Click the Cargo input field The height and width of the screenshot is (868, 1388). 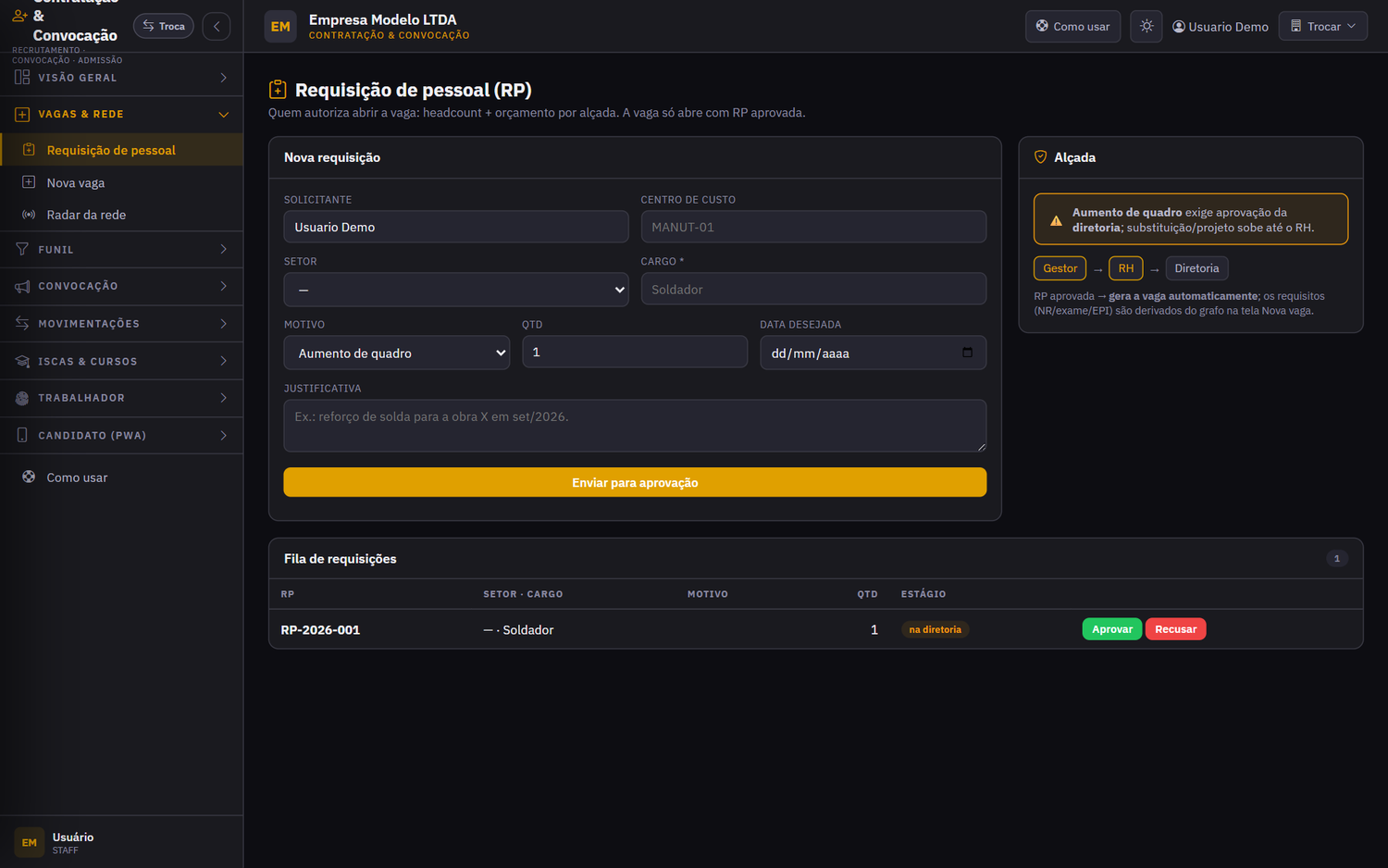click(813, 290)
